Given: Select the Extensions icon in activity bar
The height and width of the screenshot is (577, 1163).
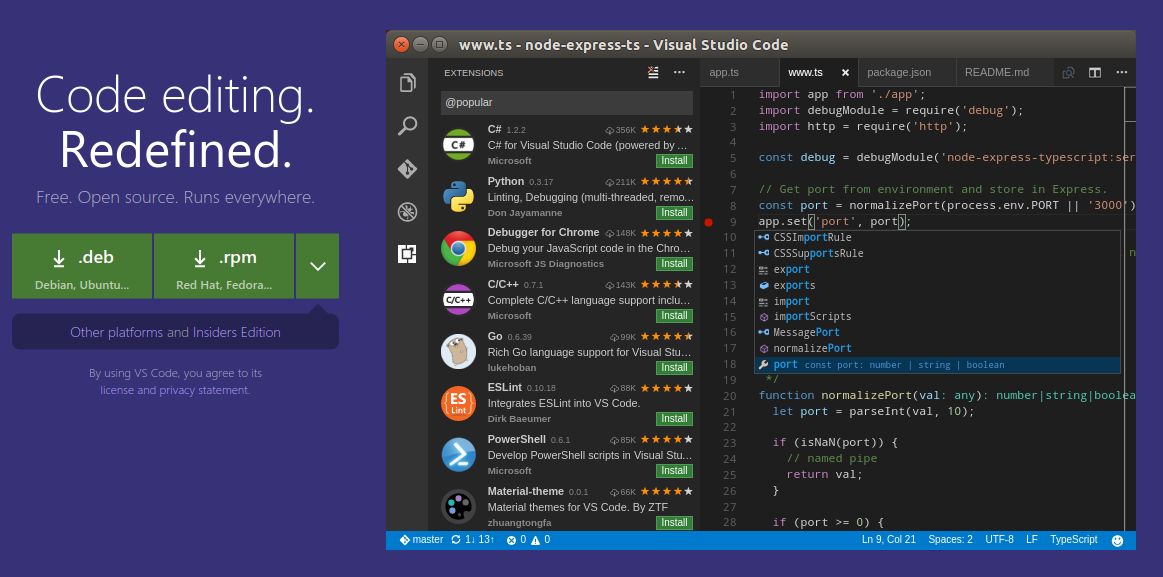Looking at the screenshot, I should click(407, 254).
